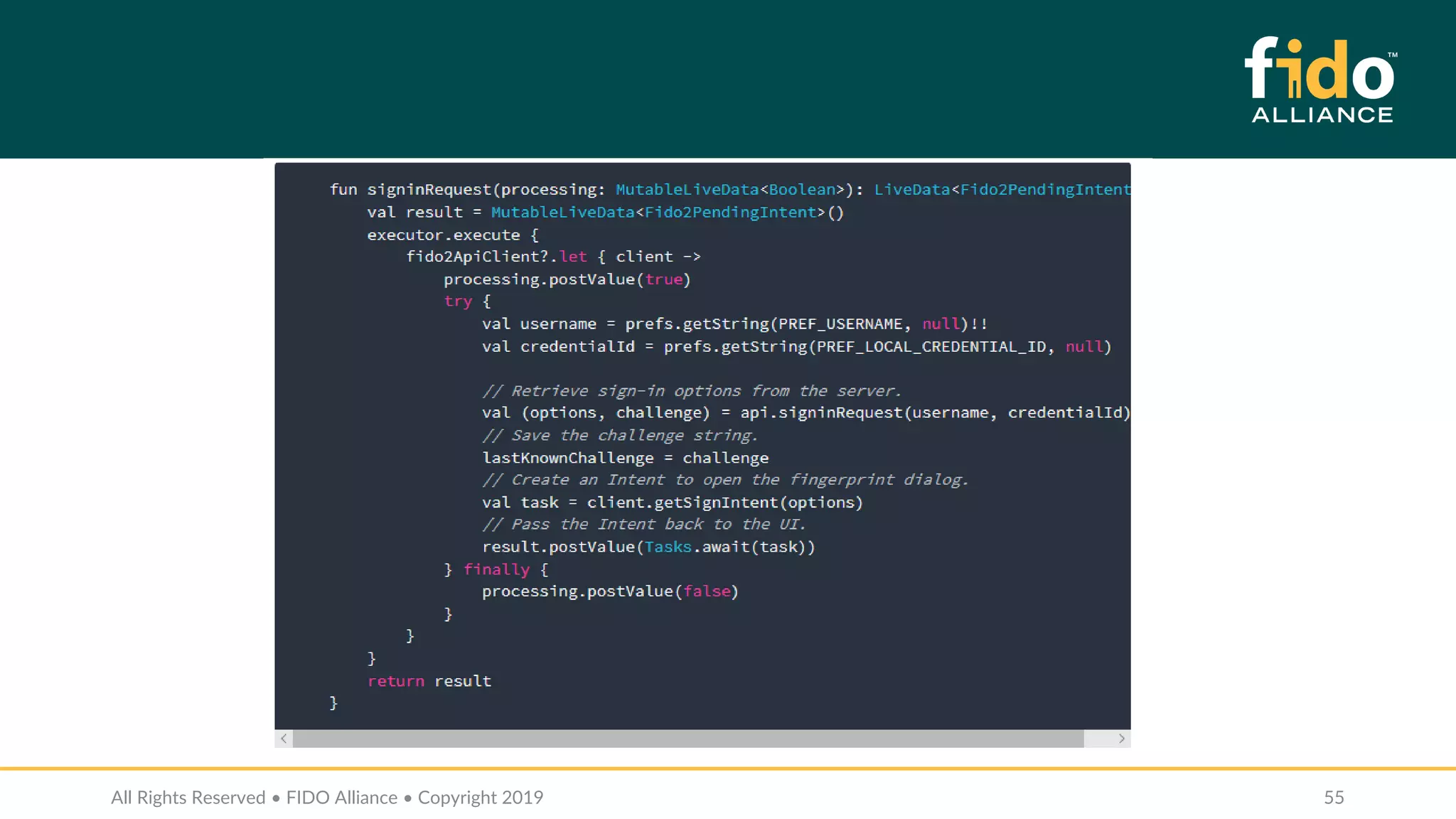Click the scroll-right arrow under the code

pyautogui.click(x=1121, y=739)
